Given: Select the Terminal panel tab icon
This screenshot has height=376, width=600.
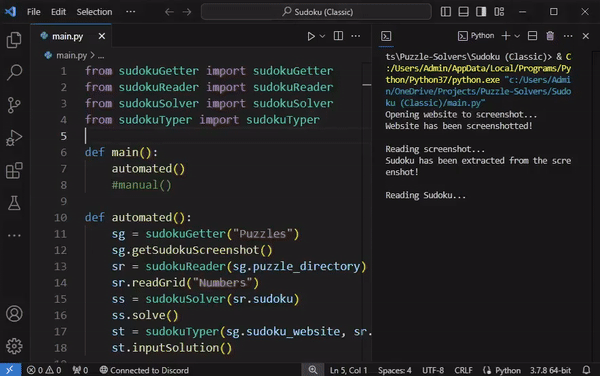Looking at the screenshot, I should [x=386, y=36].
